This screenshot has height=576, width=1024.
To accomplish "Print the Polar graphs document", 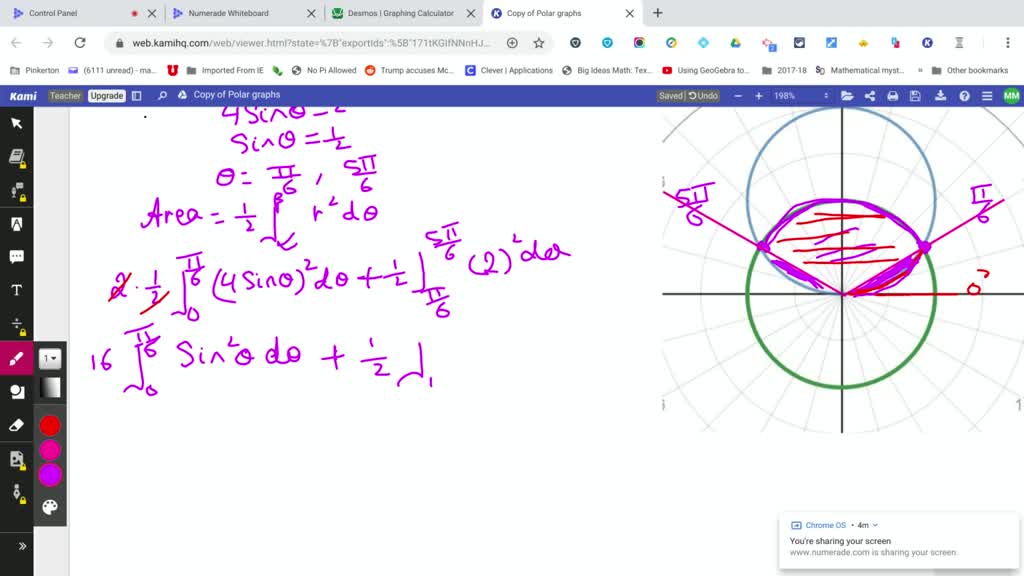I will 893,95.
